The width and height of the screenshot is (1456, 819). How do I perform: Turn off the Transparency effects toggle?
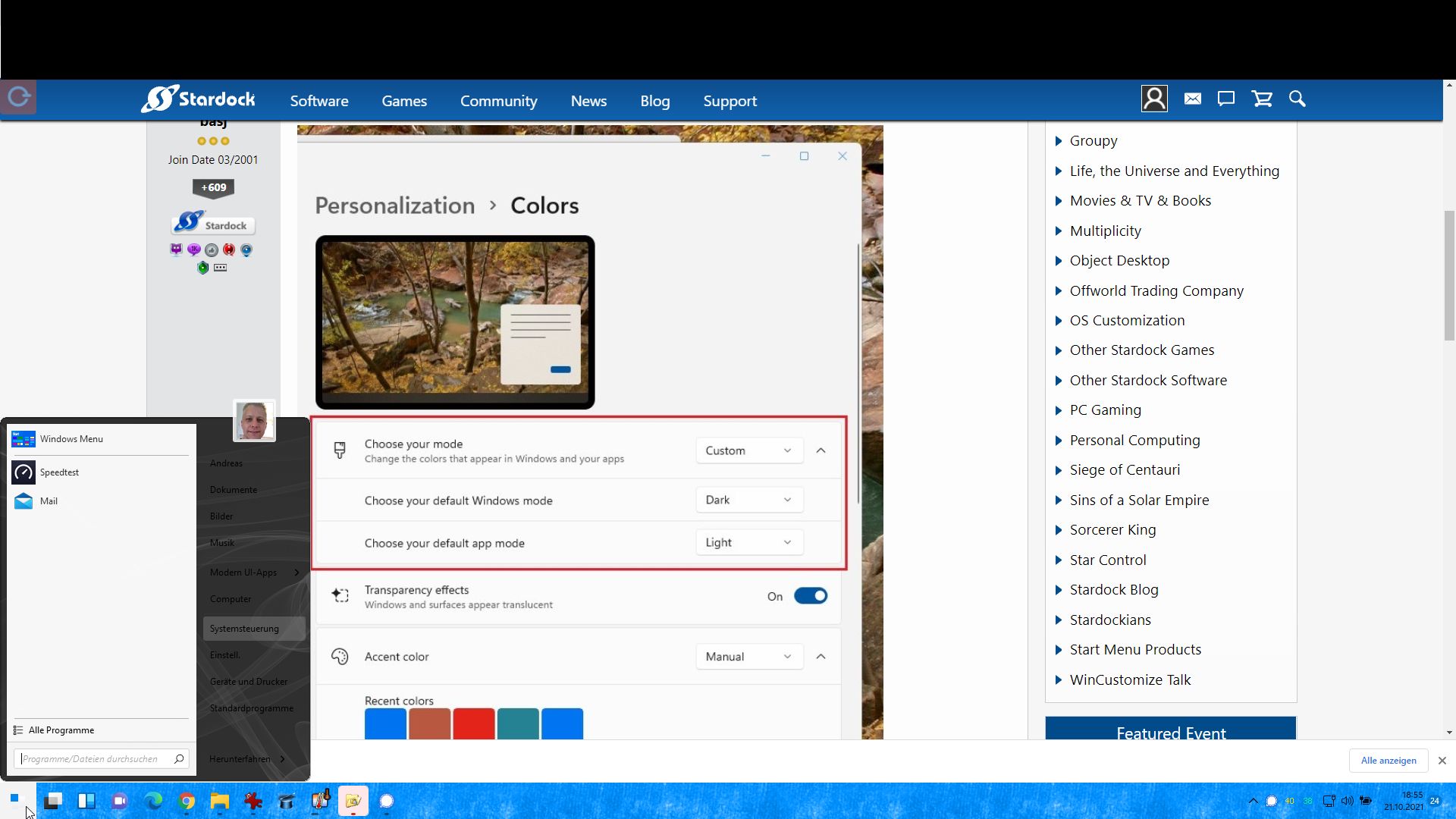click(x=811, y=596)
